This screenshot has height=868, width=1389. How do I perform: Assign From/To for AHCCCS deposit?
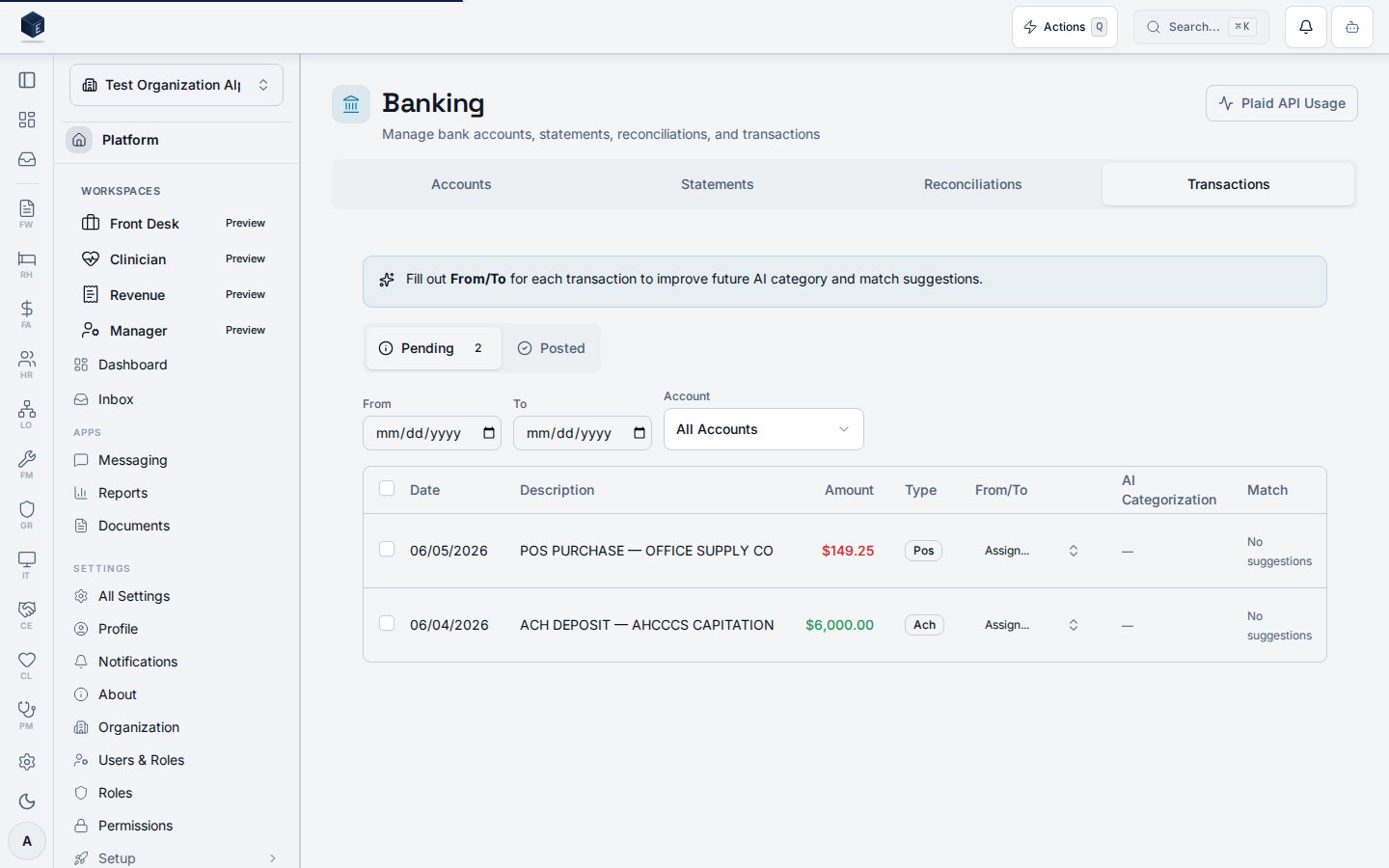click(x=1031, y=625)
